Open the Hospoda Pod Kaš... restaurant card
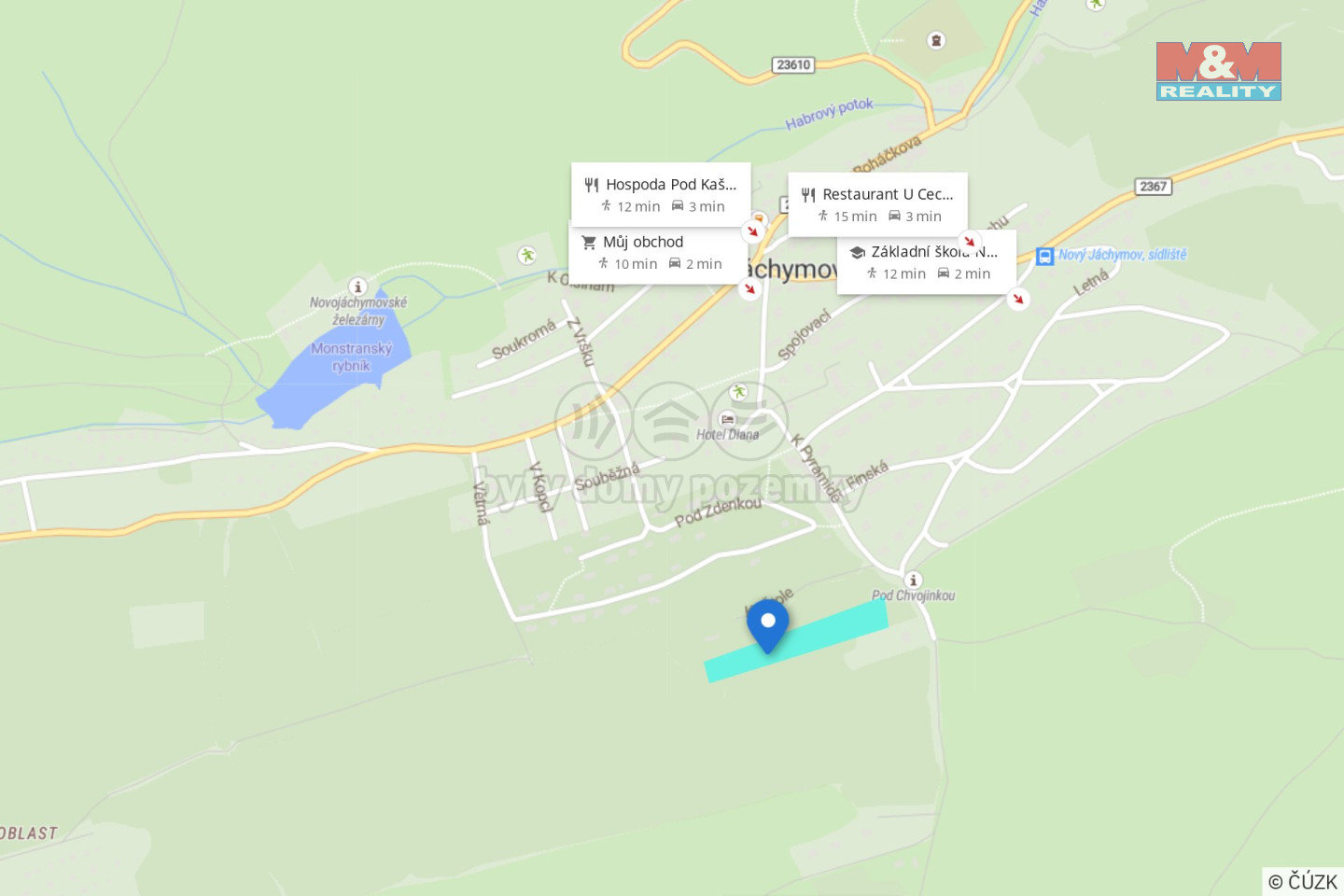Screen dimensions: 1344x896 661,195
